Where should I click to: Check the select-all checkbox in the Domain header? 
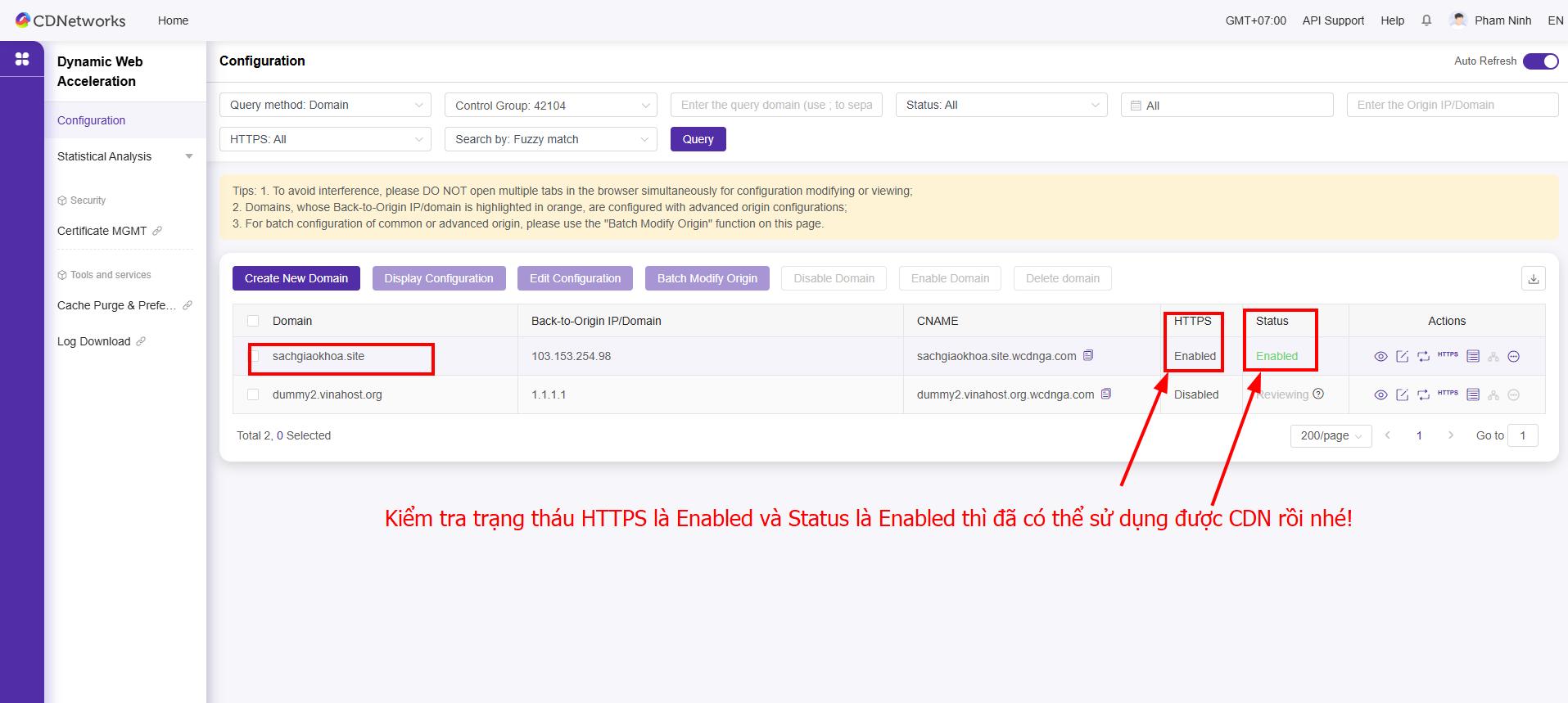tap(253, 321)
